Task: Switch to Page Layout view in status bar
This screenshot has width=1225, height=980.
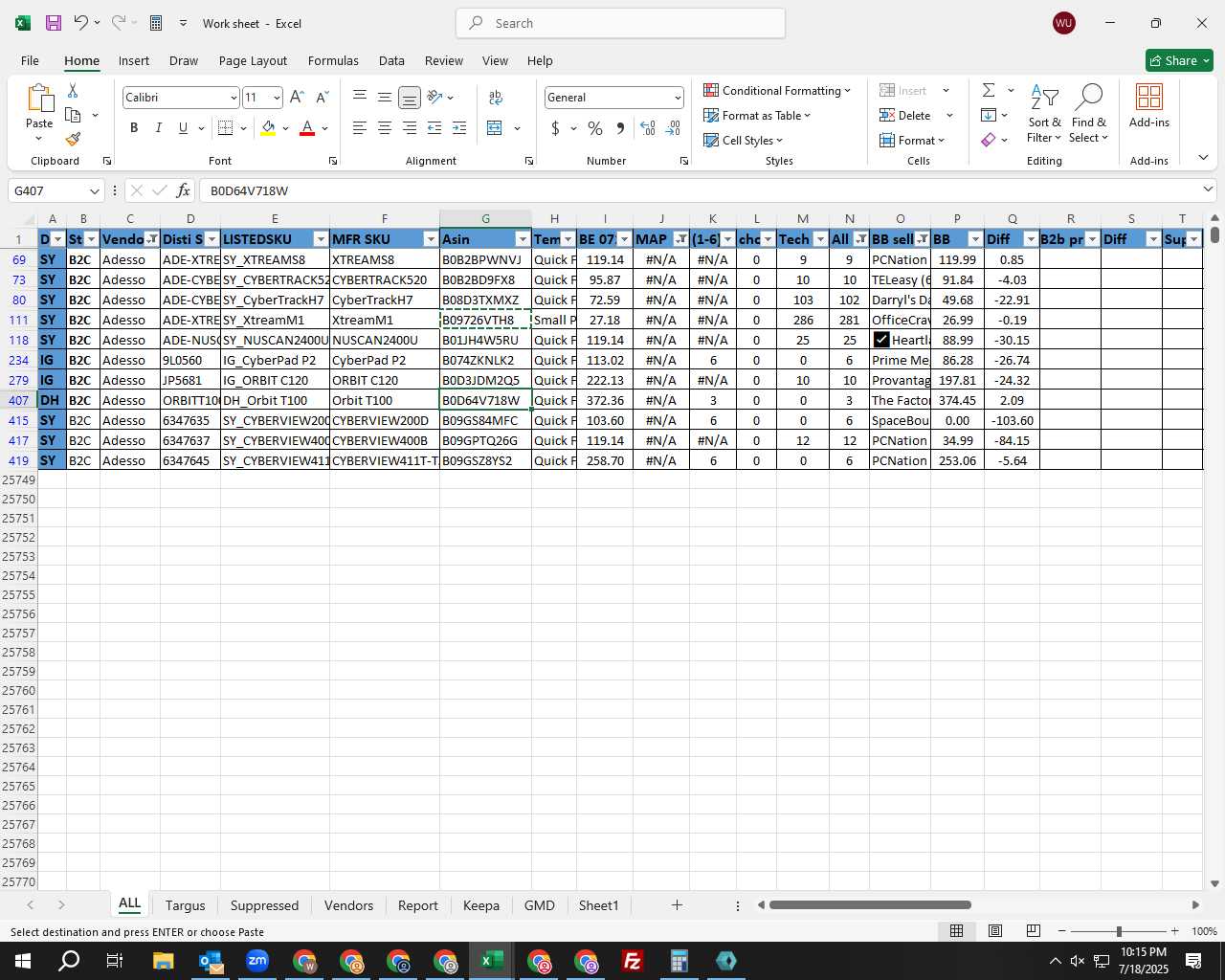Action: coord(994,931)
